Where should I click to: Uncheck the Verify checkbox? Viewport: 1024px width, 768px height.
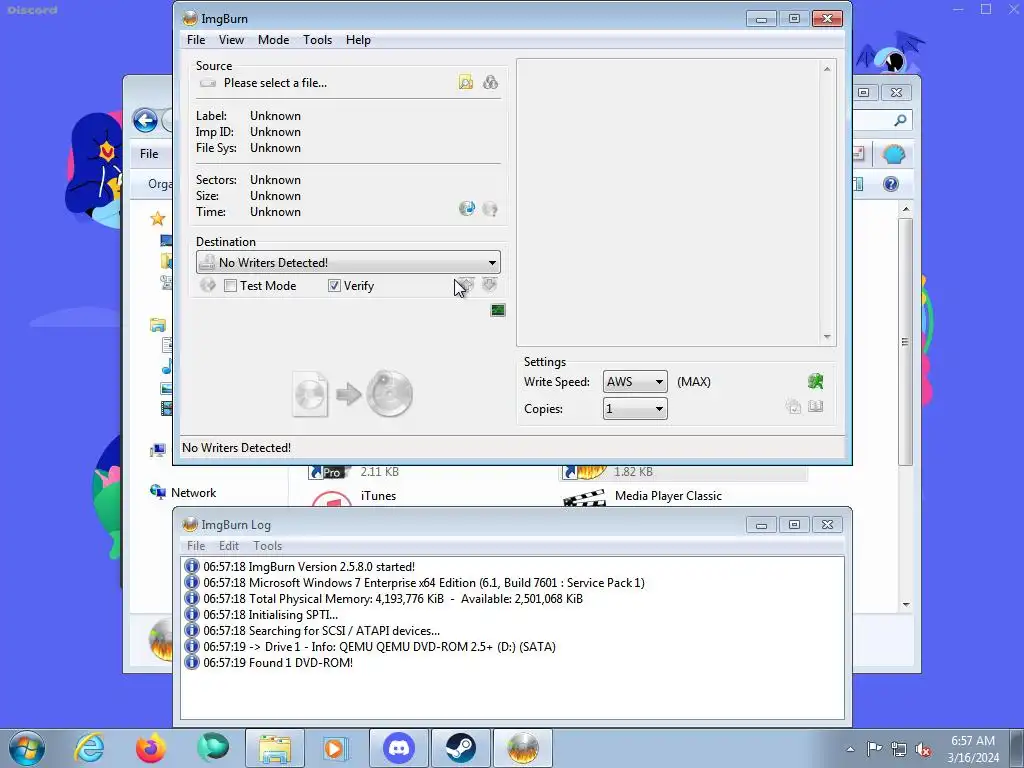tap(334, 285)
